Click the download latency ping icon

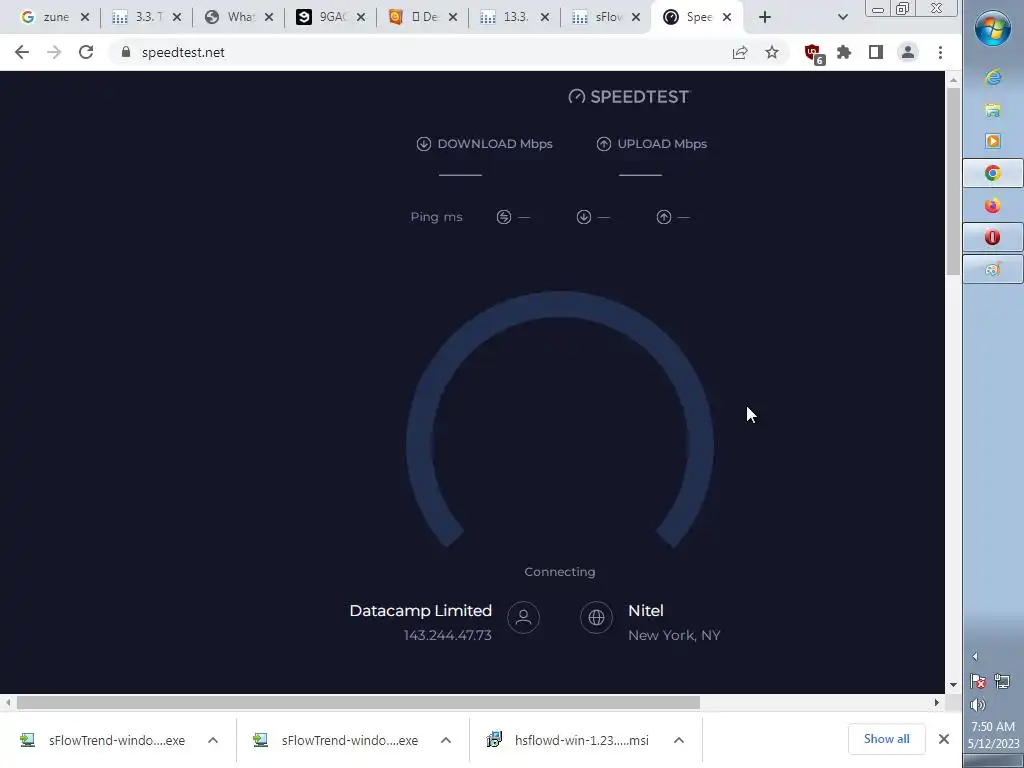point(584,217)
